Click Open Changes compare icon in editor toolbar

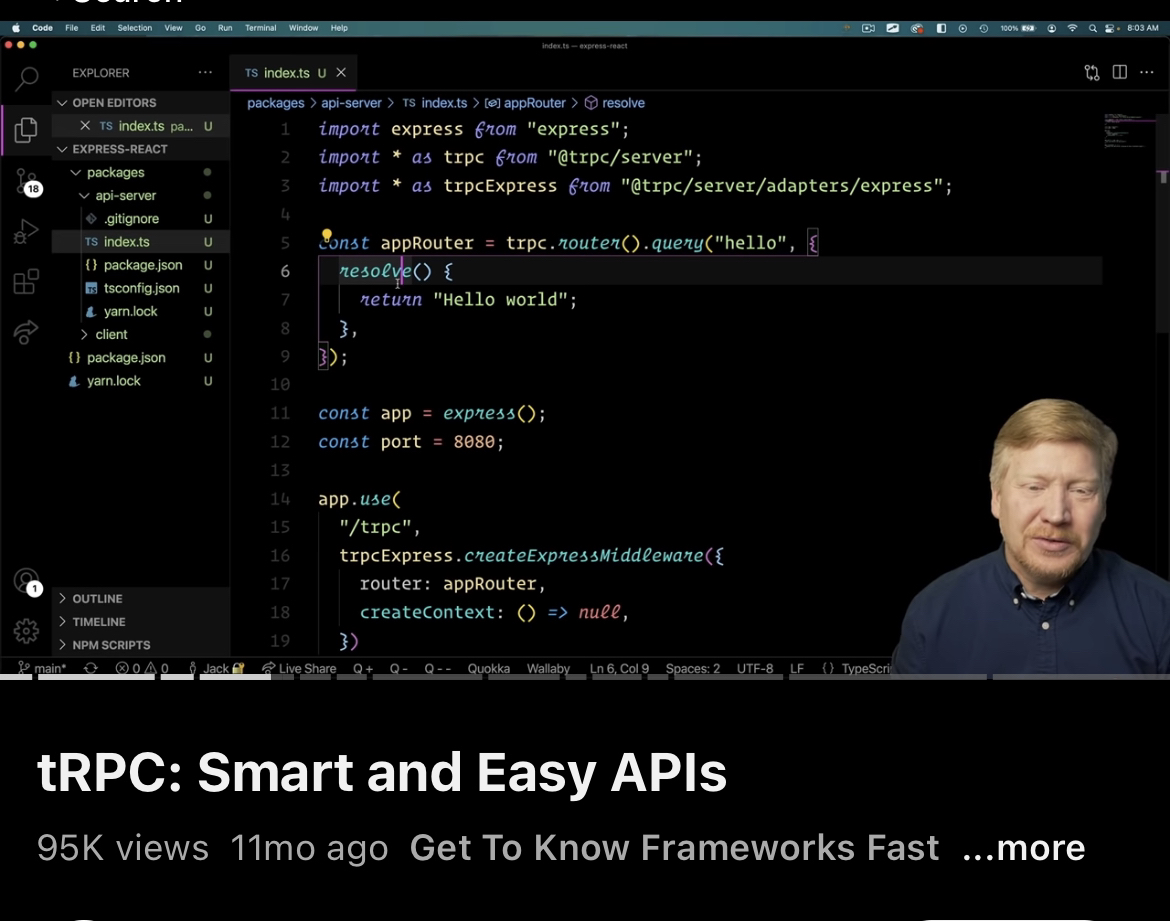point(1092,72)
